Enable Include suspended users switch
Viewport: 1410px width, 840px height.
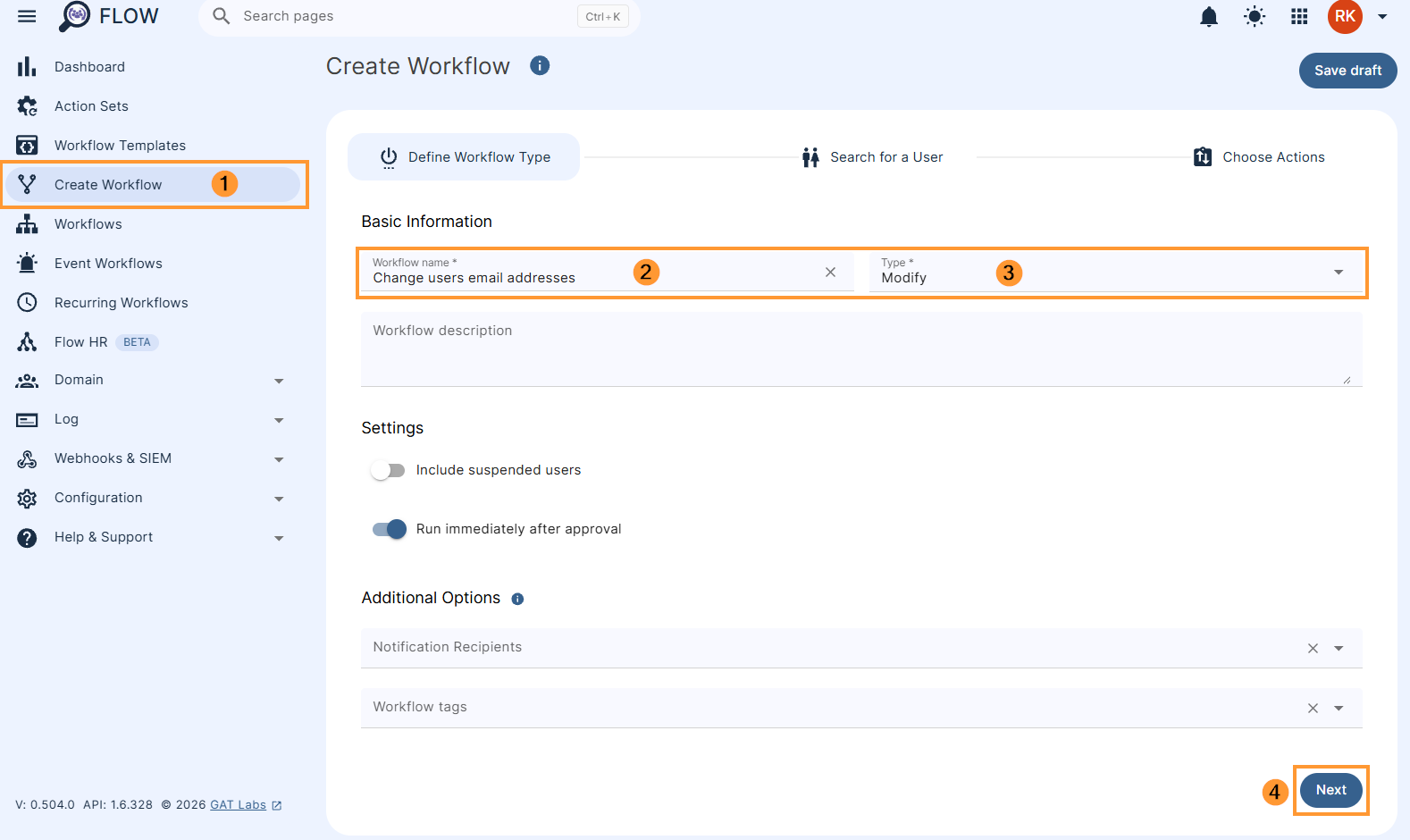point(388,470)
